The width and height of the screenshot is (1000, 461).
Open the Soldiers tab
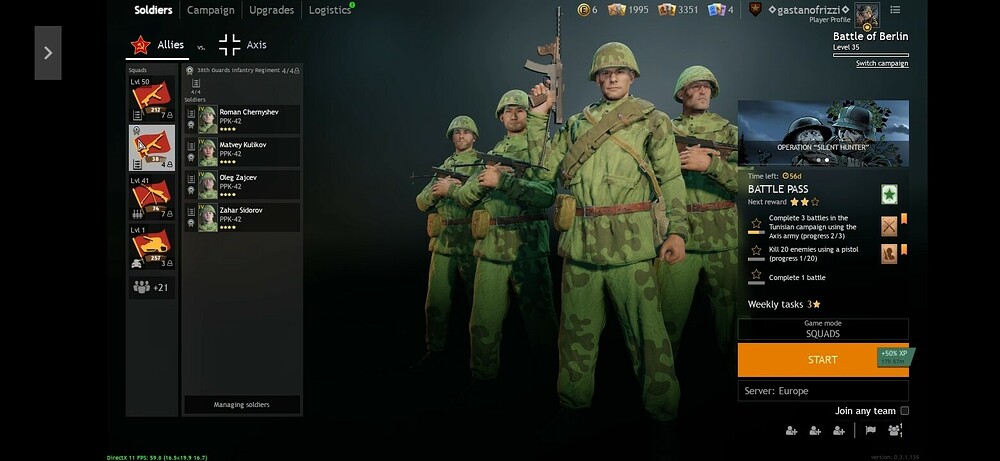(x=153, y=10)
